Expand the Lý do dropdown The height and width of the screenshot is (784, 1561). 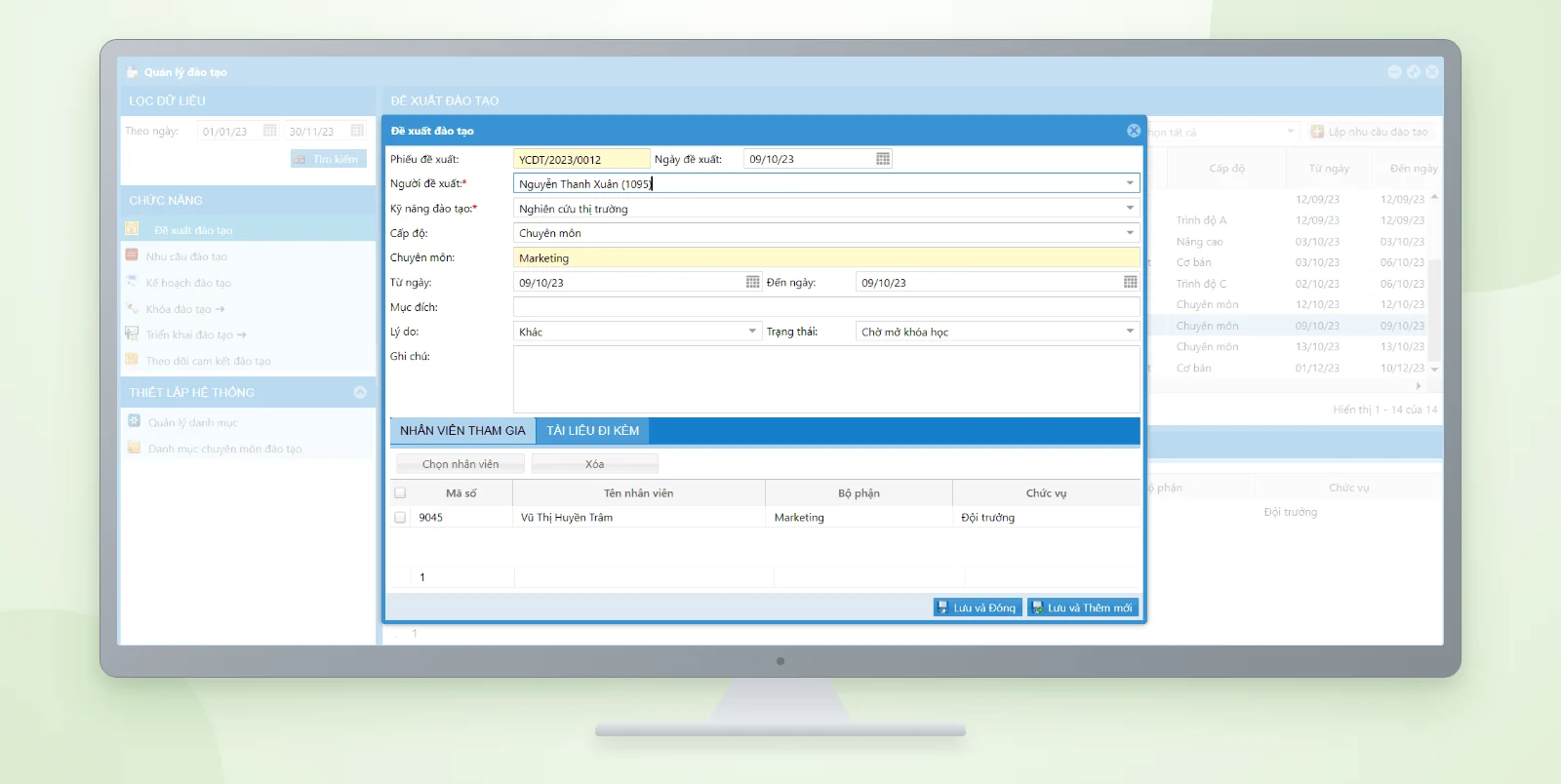pos(752,332)
